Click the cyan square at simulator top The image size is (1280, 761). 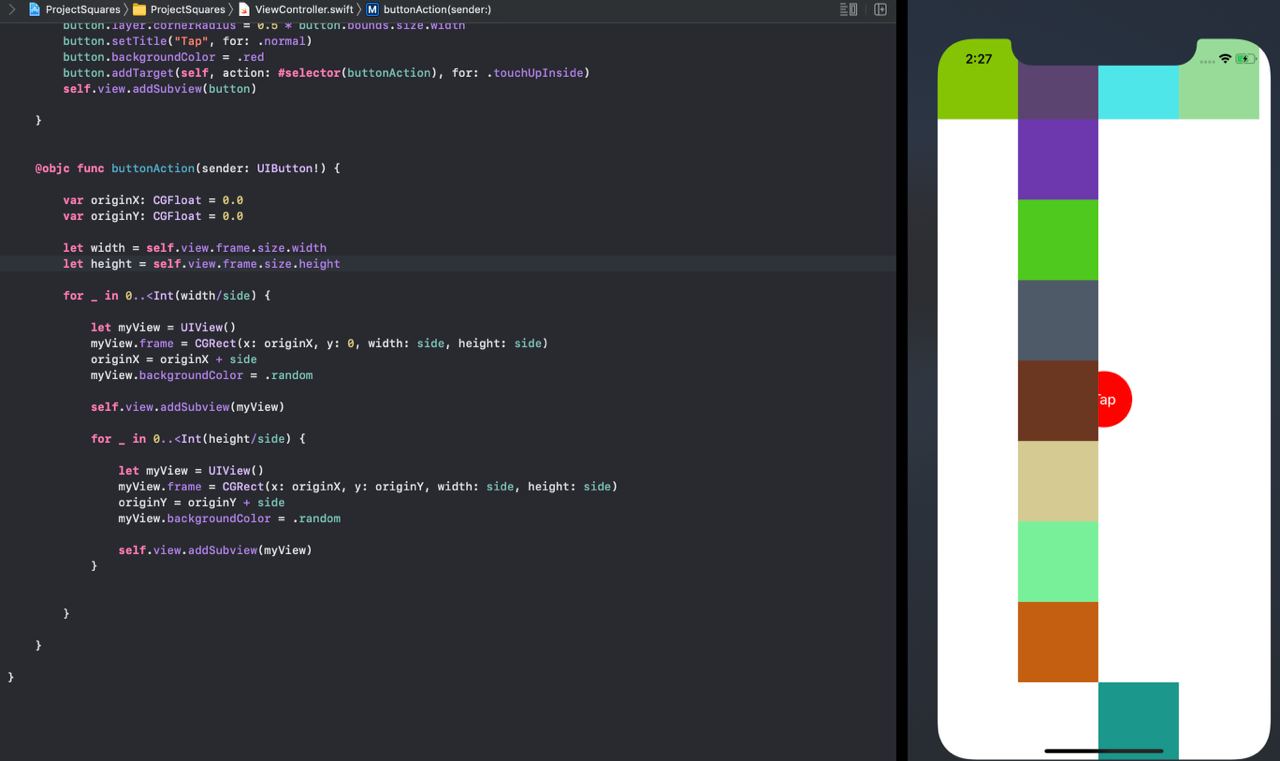[x=1138, y=92]
